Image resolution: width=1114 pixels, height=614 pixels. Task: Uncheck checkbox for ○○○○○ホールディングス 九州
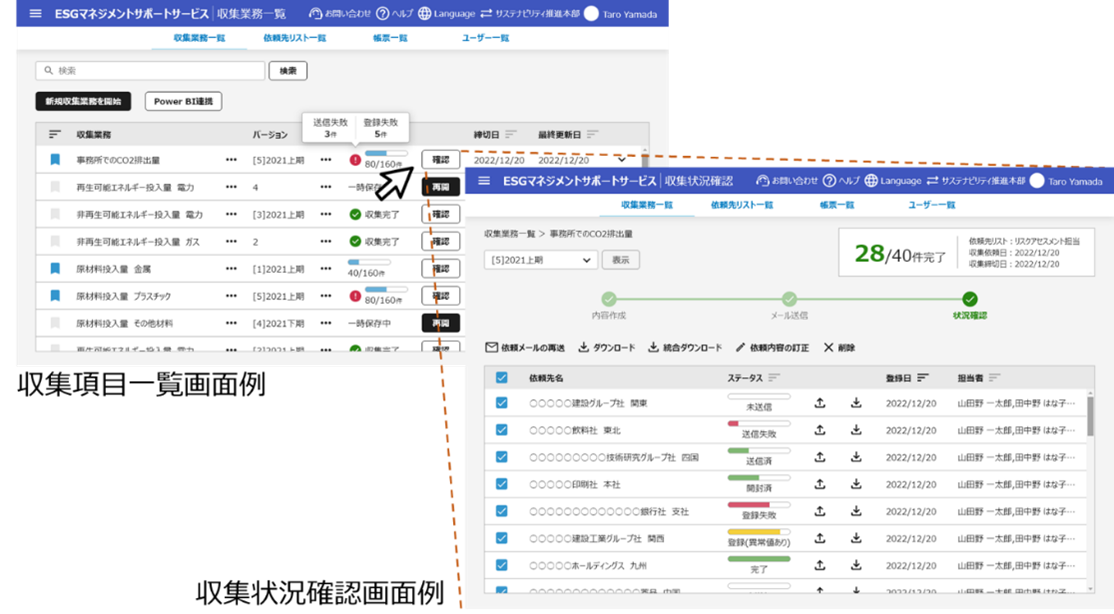[x=502, y=565]
